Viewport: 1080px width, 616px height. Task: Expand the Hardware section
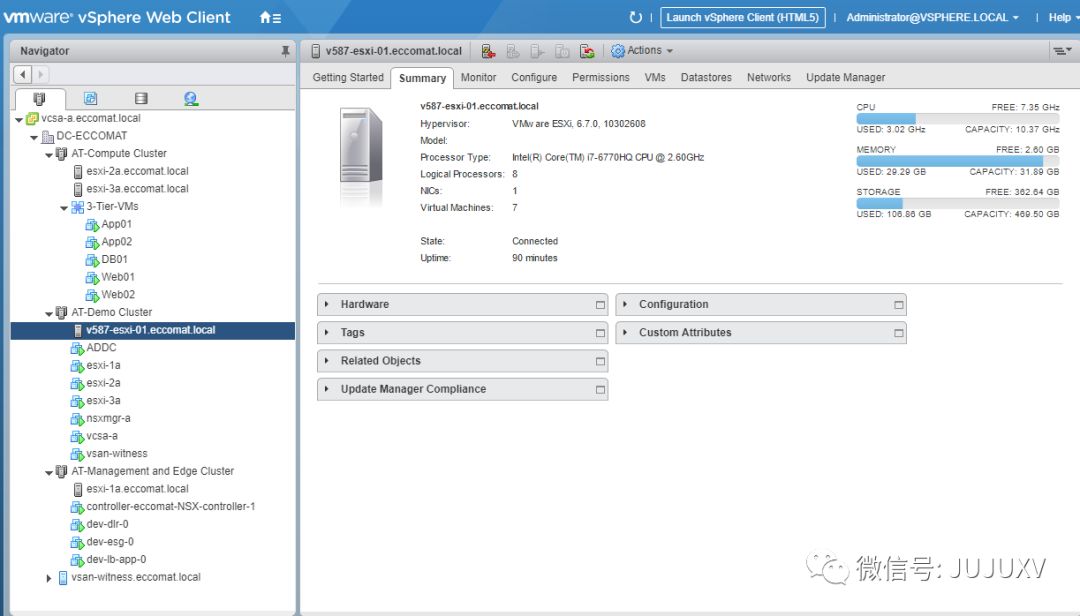(326, 304)
